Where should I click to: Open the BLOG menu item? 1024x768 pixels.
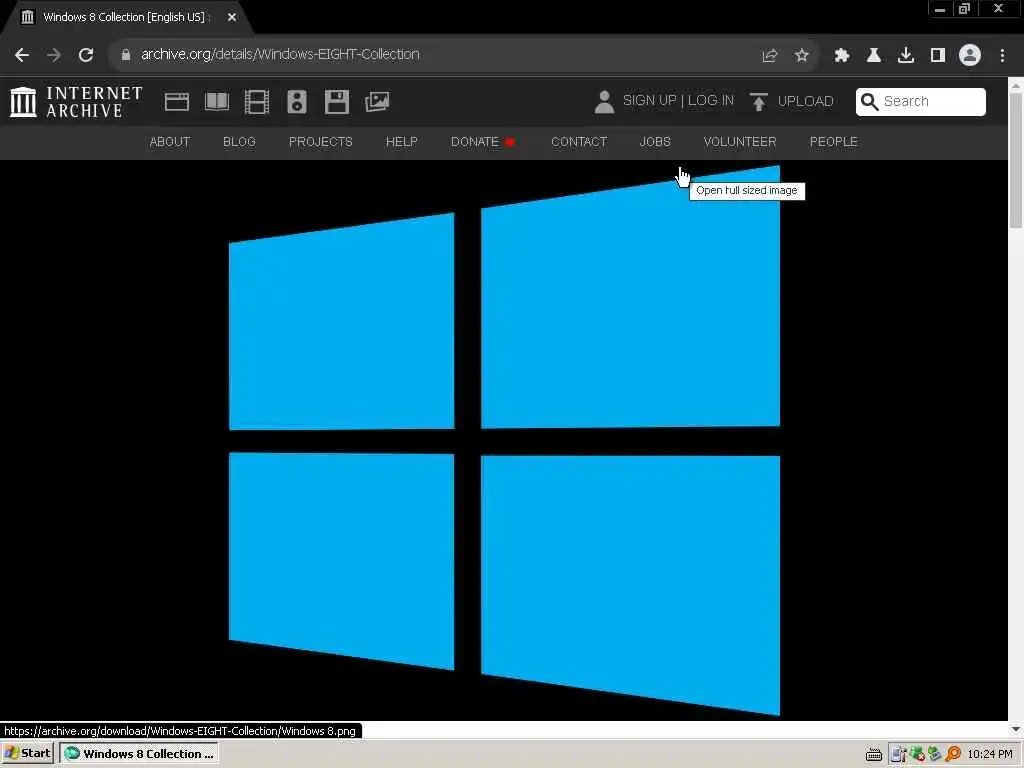click(x=239, y=142)
